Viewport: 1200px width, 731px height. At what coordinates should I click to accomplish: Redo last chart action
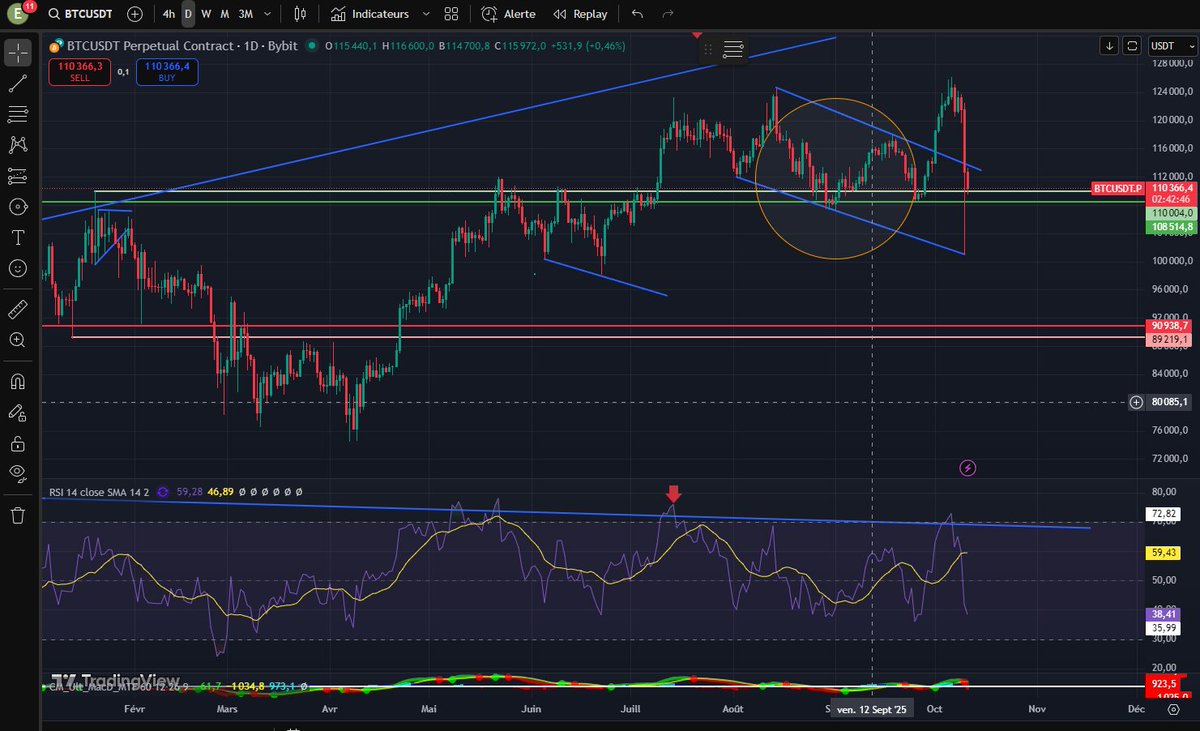pos(668,15)
